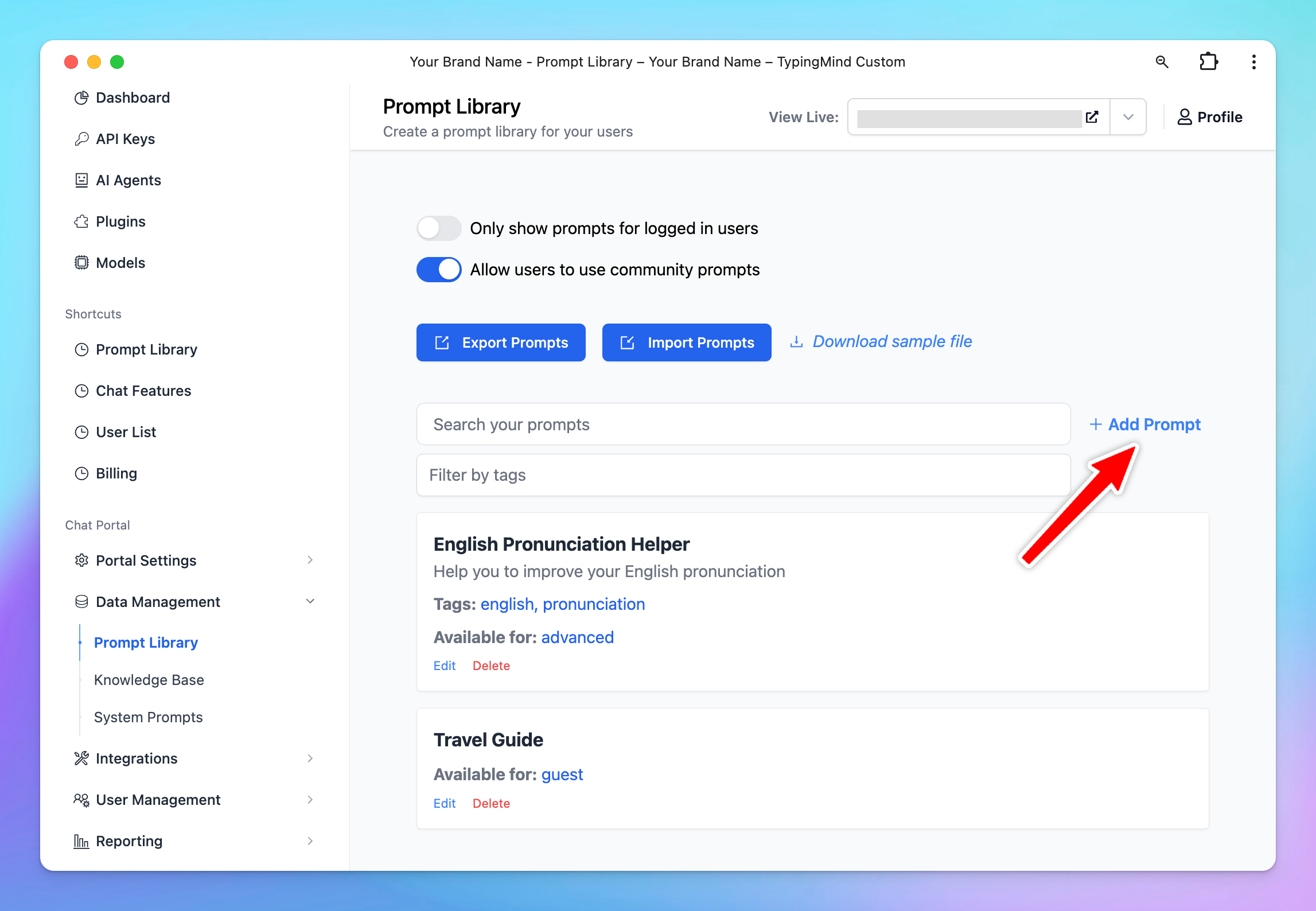Click the Add Prompt button

click(x=1143, y=424)
